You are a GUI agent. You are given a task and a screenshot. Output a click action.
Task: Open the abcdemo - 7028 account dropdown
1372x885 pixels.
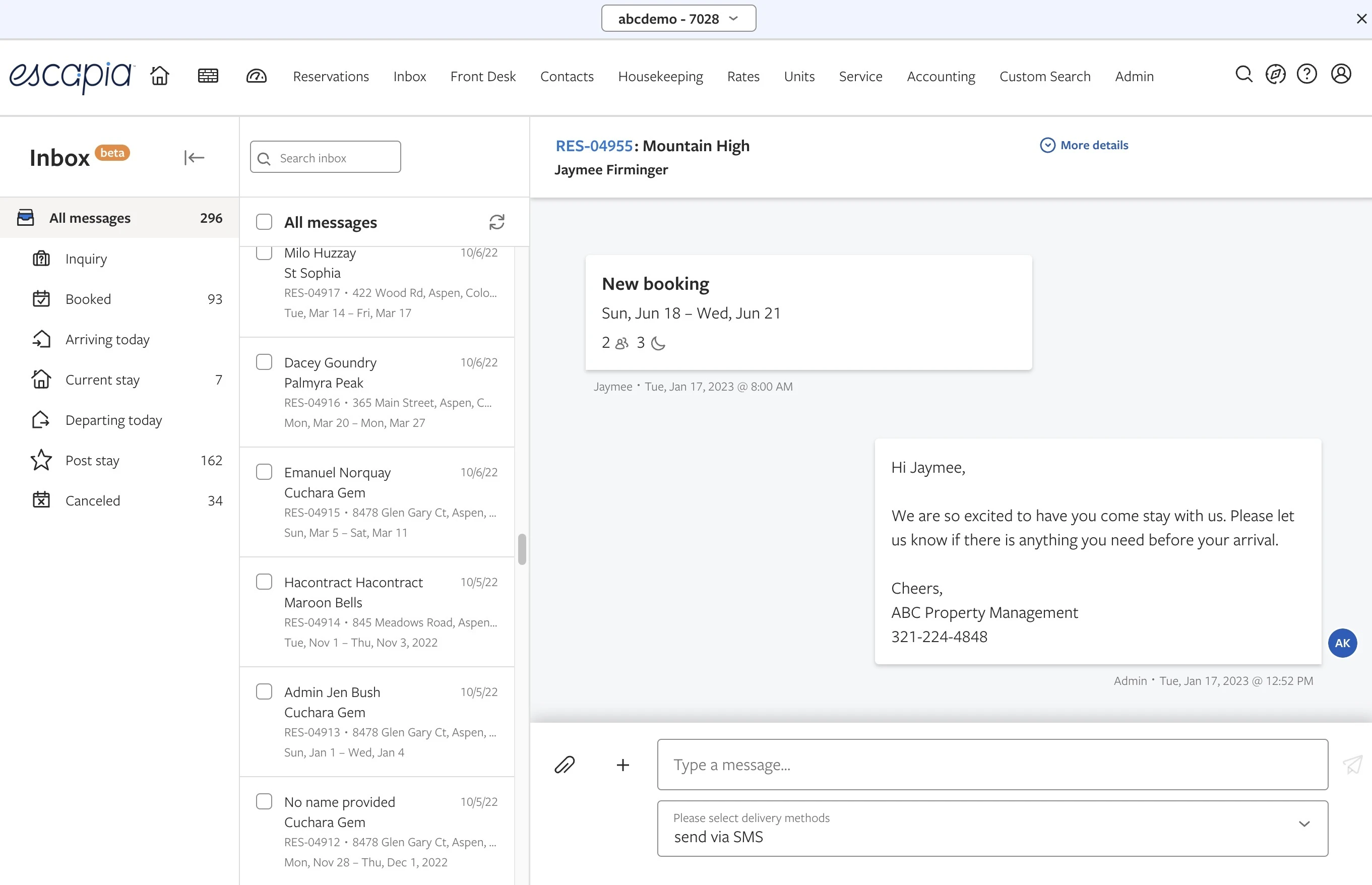678,19
